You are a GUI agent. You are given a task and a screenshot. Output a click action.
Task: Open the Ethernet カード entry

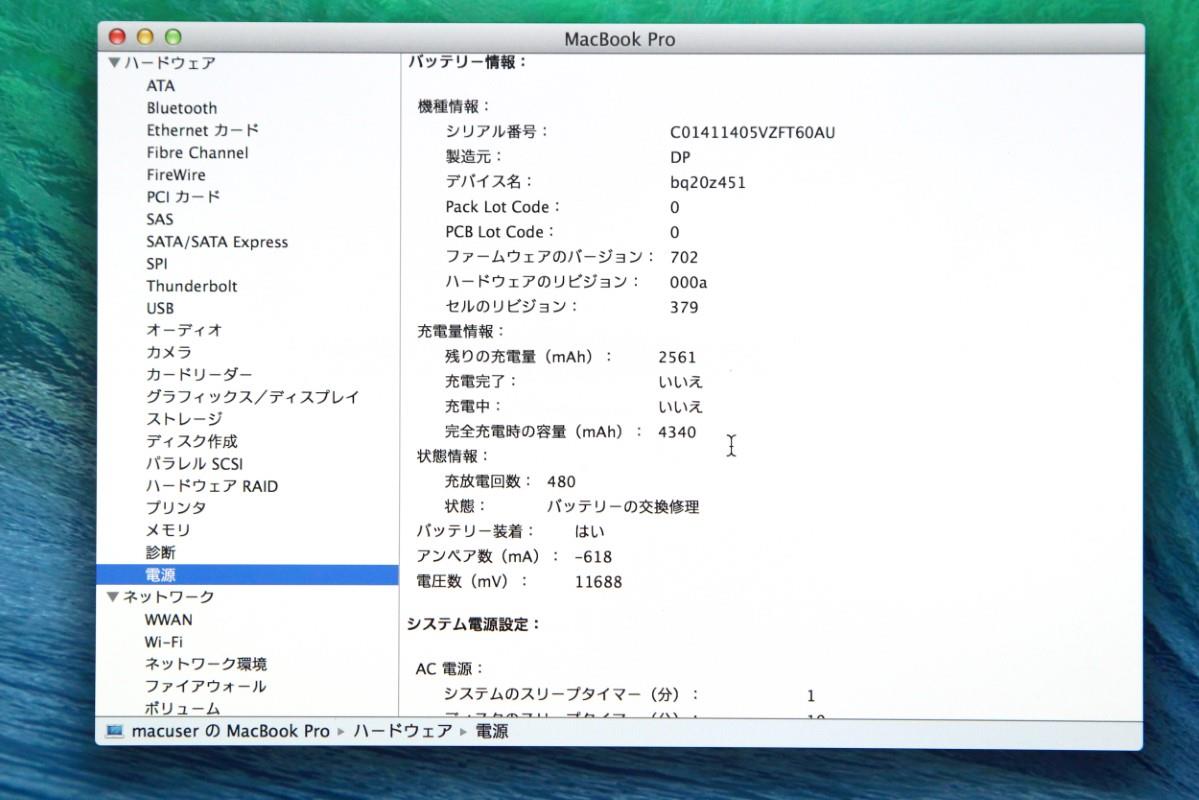click(x=203, y=130)
